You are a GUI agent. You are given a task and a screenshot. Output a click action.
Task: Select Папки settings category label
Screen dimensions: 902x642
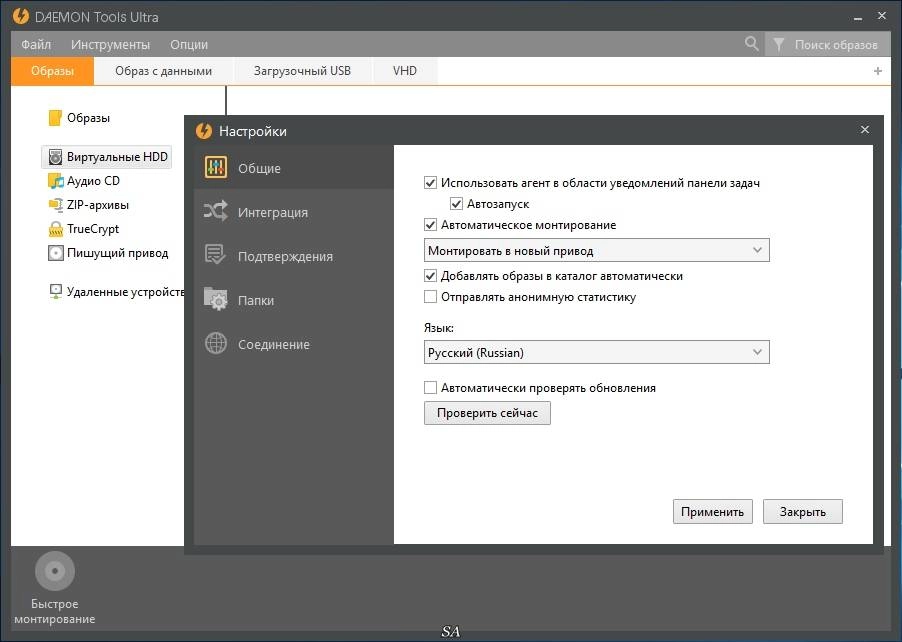pos(256,300)
